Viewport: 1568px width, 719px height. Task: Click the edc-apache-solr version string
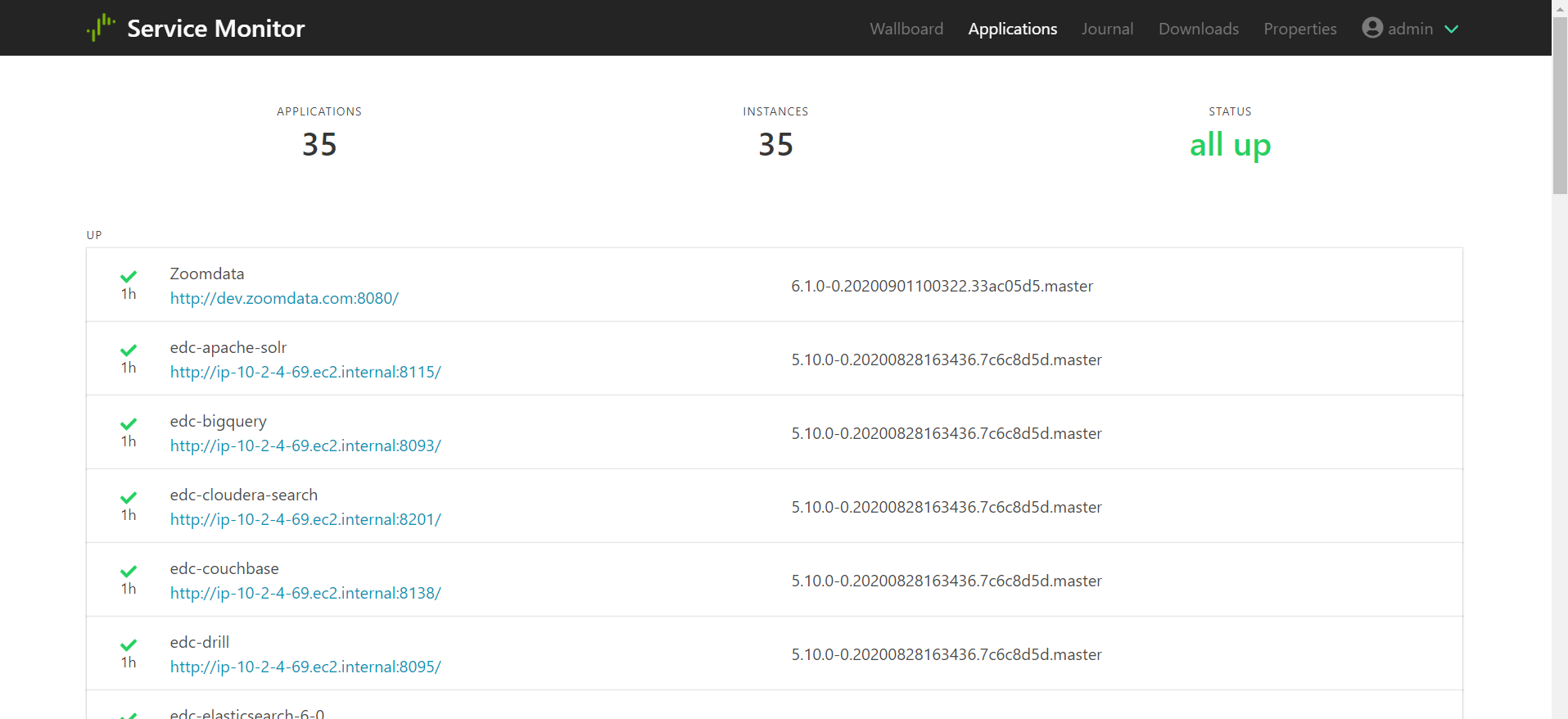tap(947, 359)
